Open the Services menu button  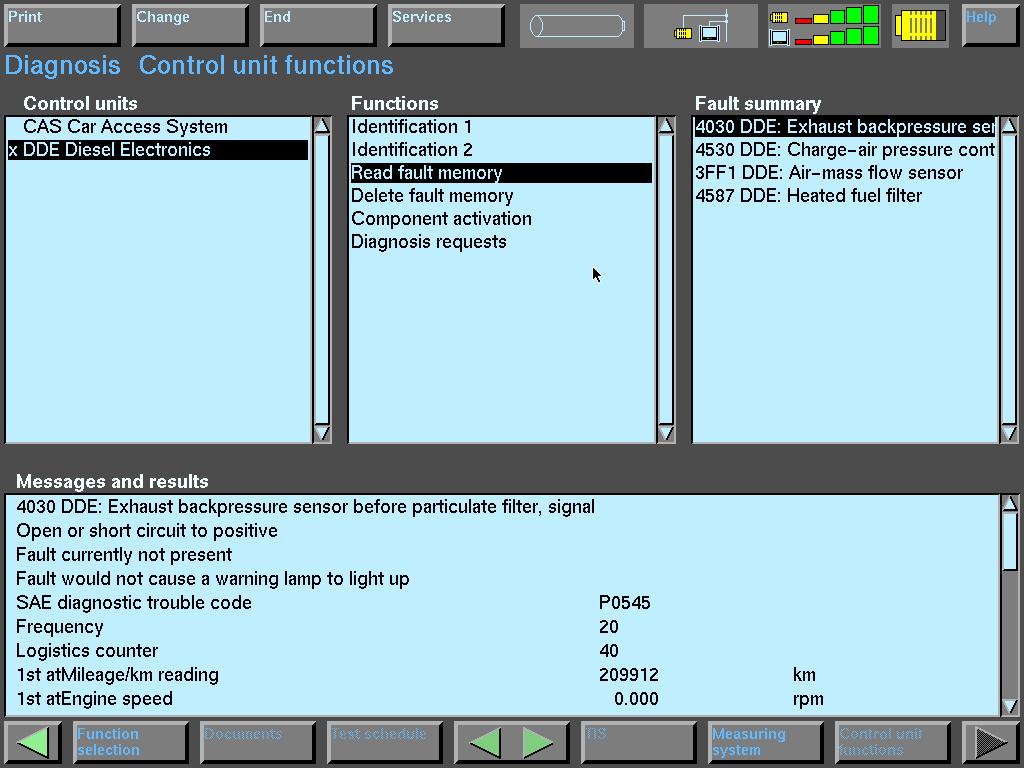coord(445,26)
